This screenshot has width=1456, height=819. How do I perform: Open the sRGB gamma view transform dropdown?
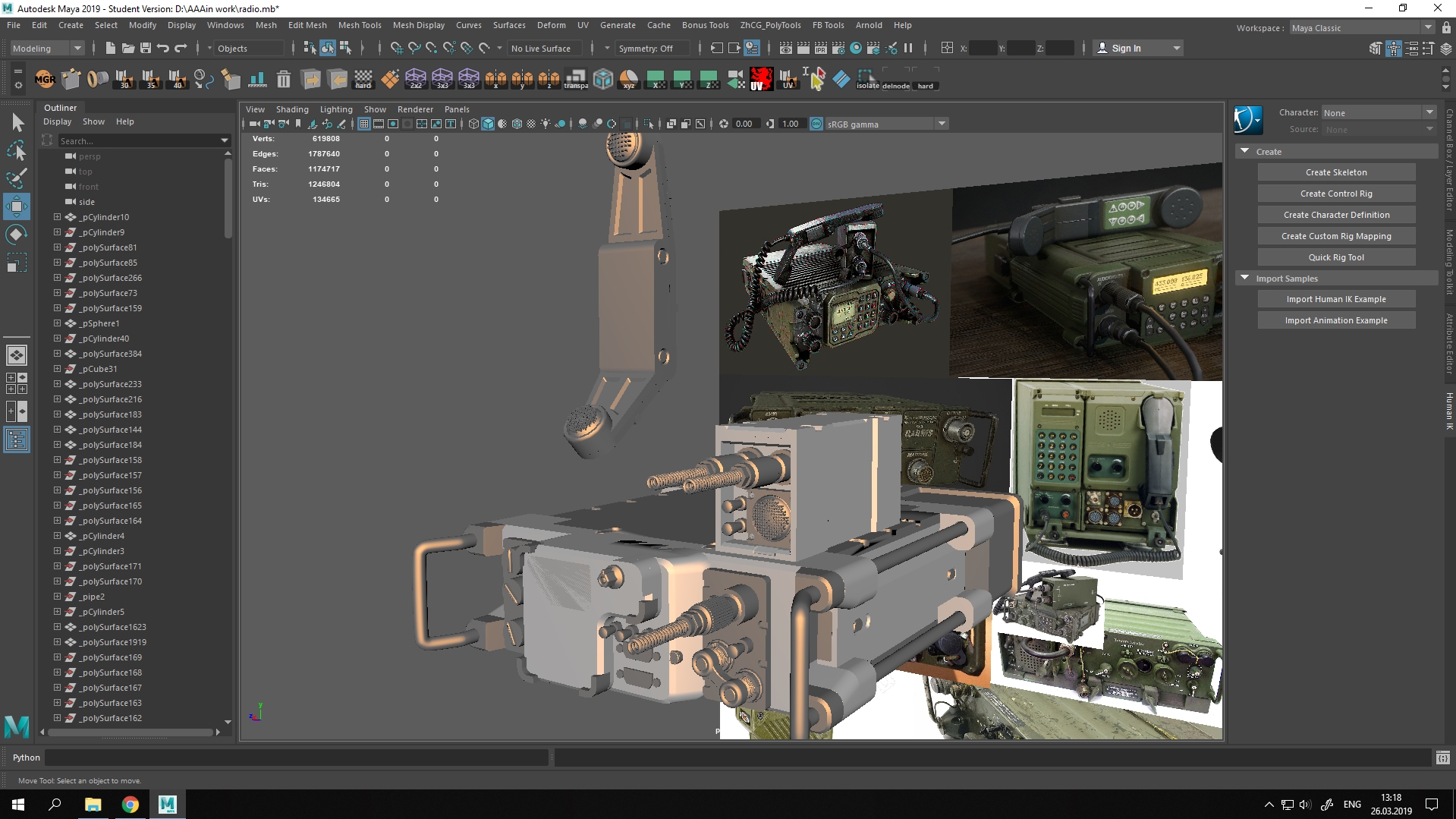(x=942, y=124)
